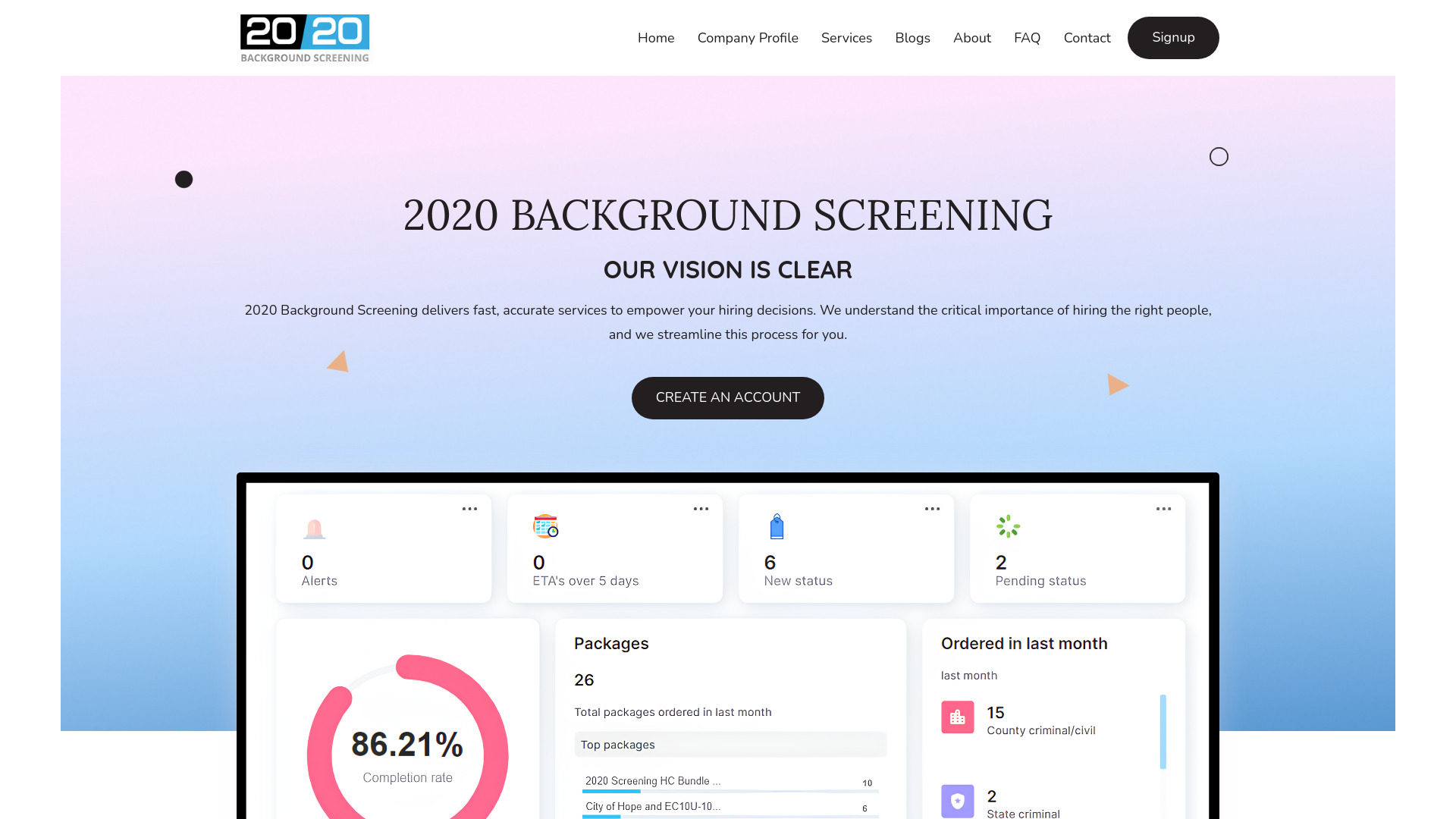Expand the ETA's card options menu
Viewport: 1456px width, 819px height.
(700, 509)
